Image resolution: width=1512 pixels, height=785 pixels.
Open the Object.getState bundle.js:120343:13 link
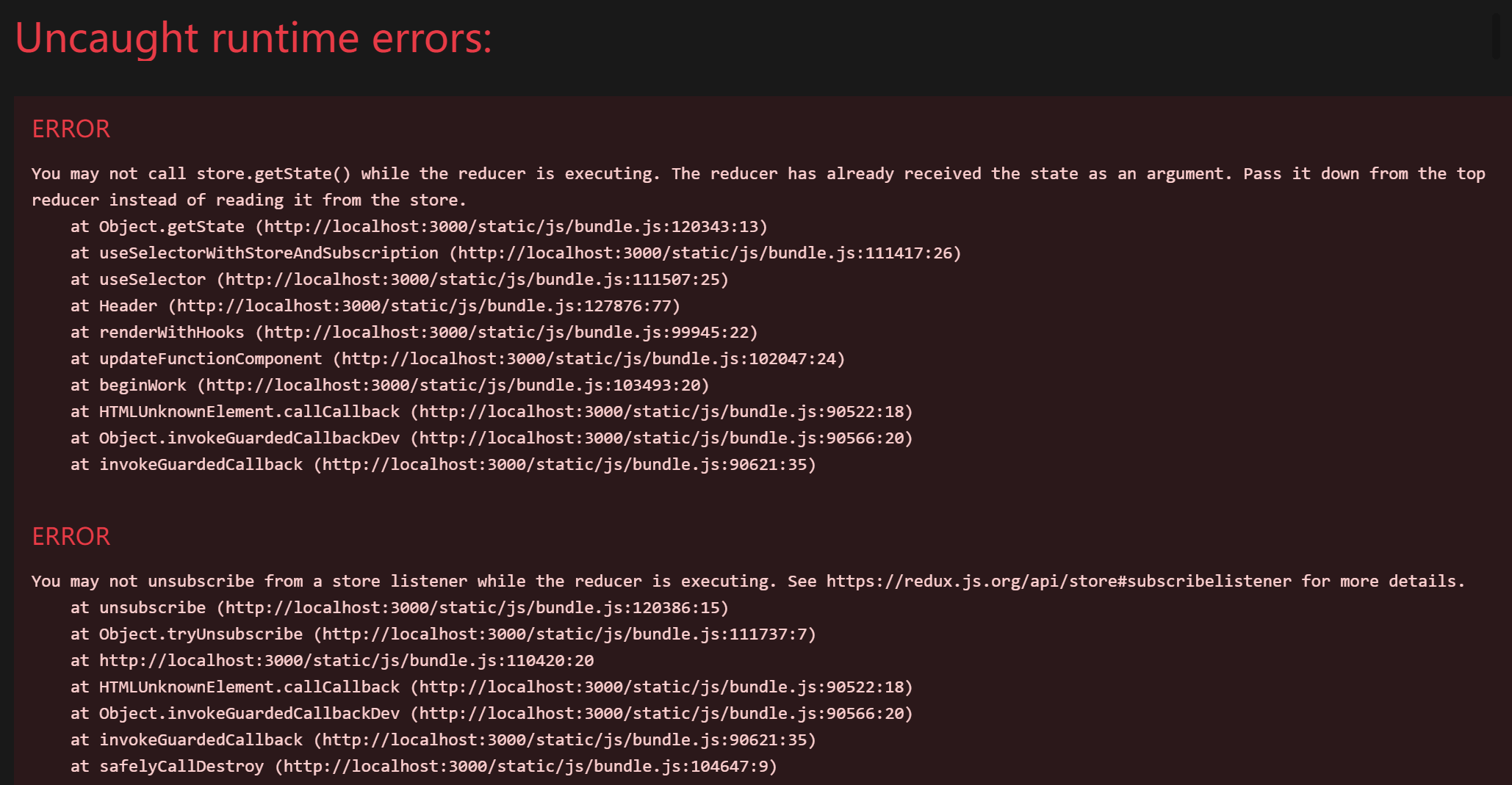pyautogui.click(x=511, y=226)
